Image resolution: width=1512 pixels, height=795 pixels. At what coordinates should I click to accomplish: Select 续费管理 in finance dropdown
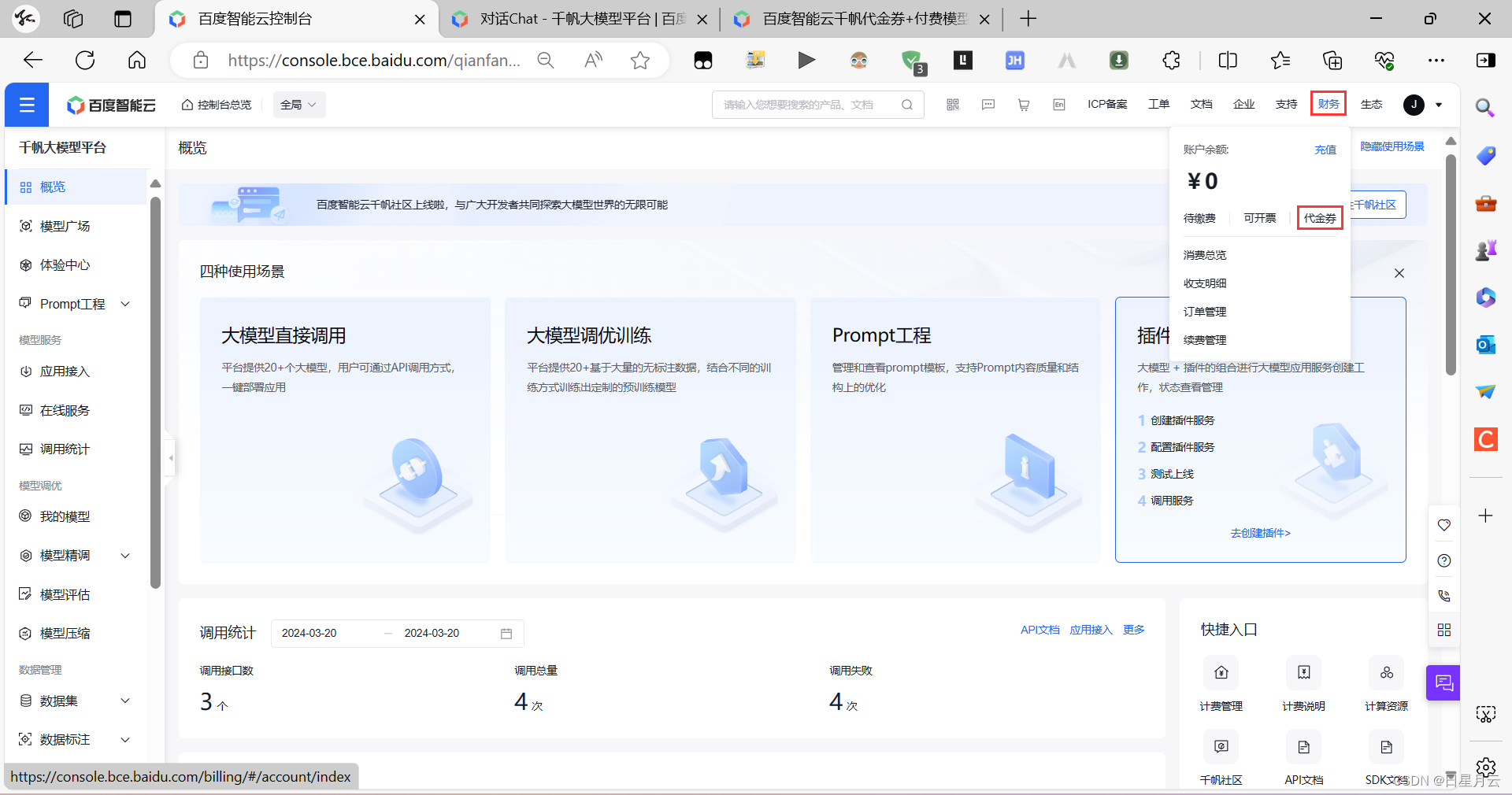point(1205,340)
